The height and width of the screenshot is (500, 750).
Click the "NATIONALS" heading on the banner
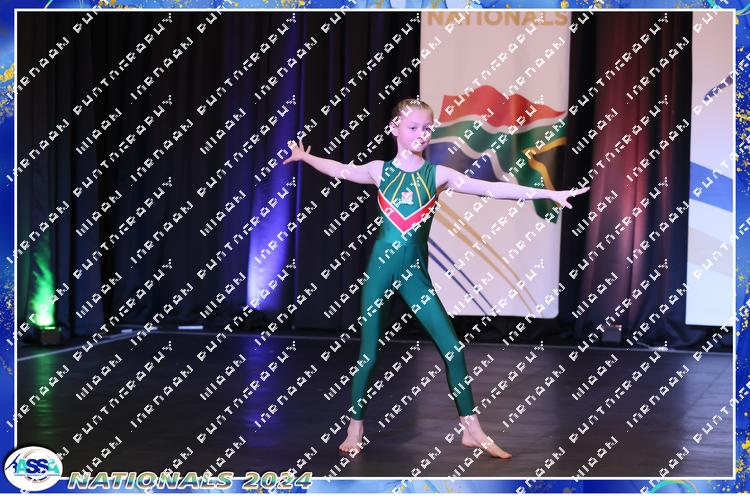[498, 19]
